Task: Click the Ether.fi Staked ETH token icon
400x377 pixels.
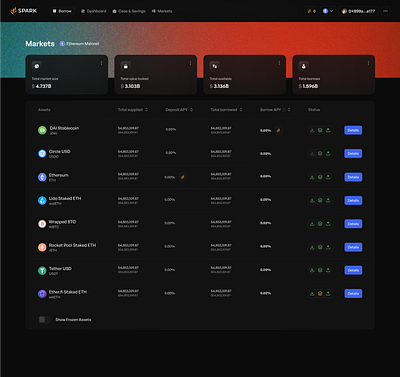Action: 42,294
